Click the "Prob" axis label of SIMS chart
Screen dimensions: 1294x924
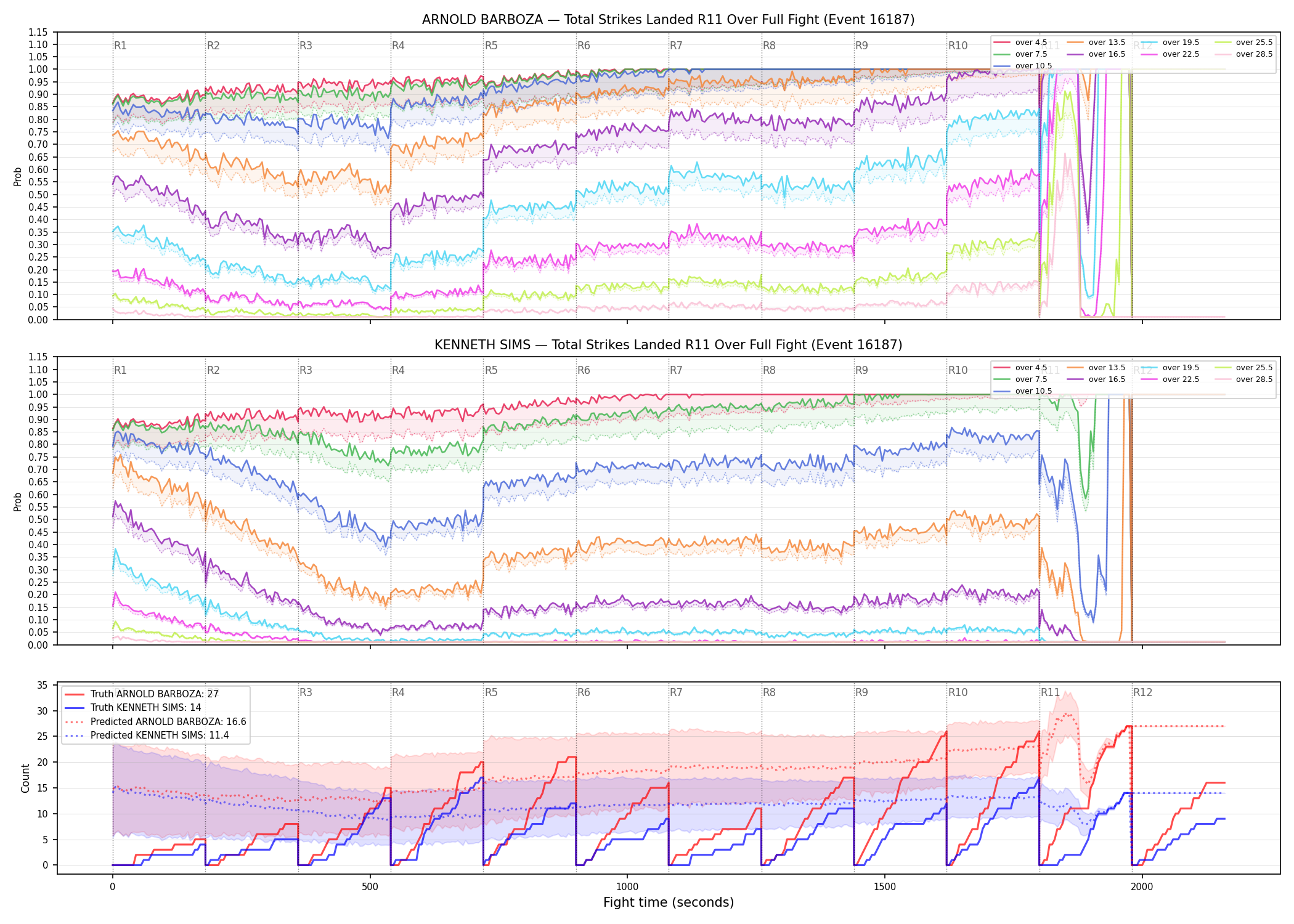18,502
